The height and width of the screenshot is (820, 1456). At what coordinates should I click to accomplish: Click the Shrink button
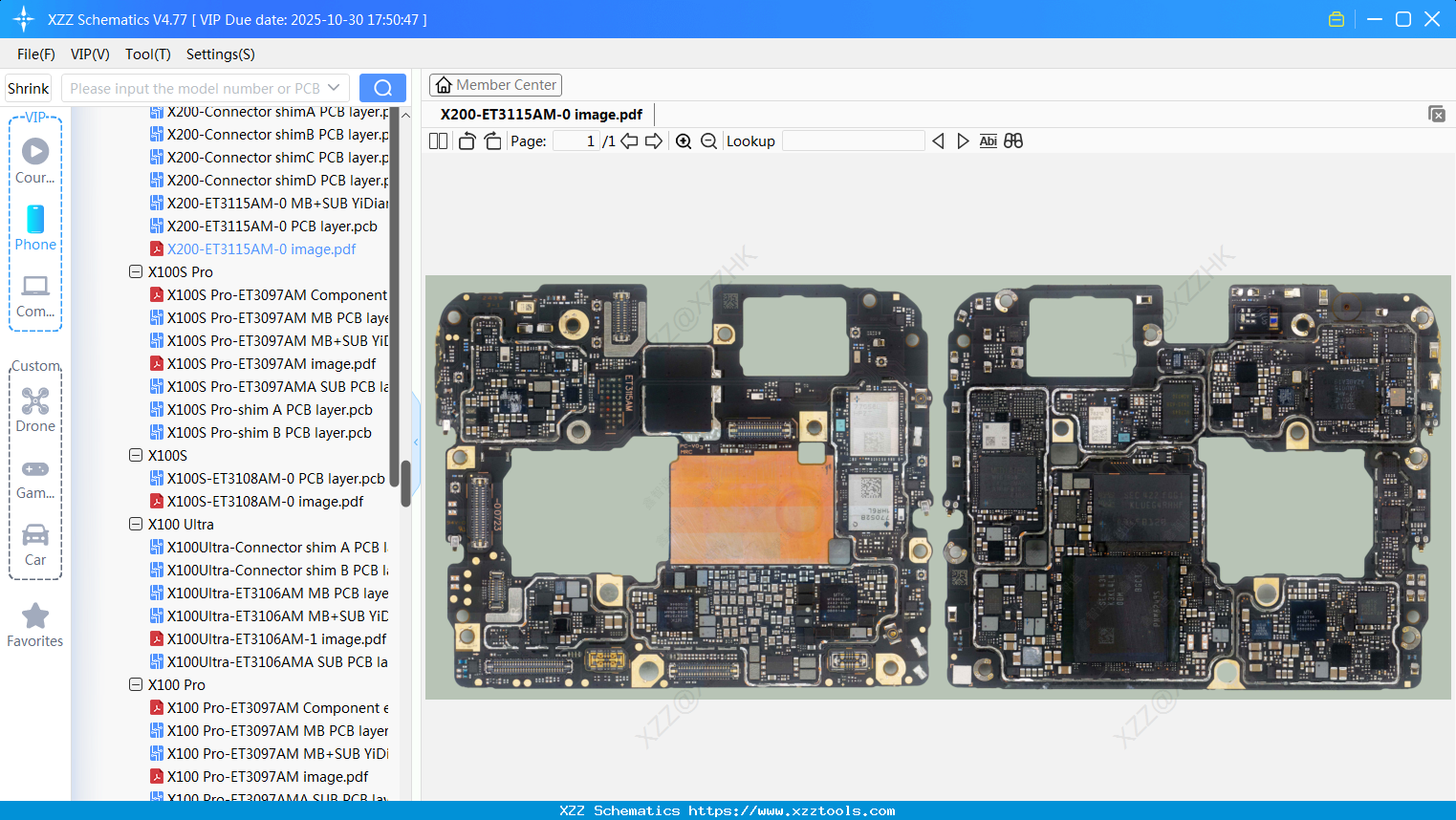tap(27, 87)
